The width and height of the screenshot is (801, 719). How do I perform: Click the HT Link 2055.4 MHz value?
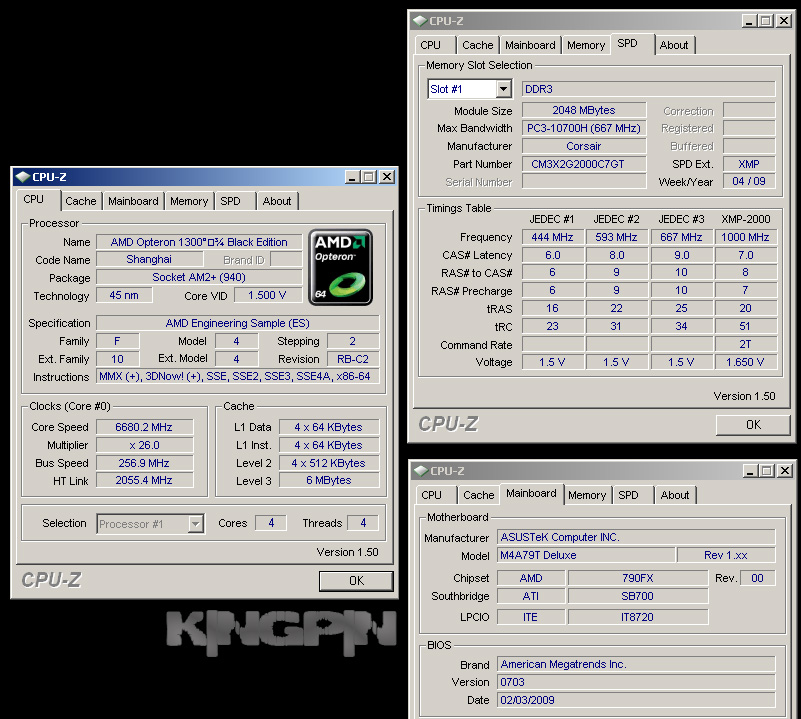pos(145,480)
